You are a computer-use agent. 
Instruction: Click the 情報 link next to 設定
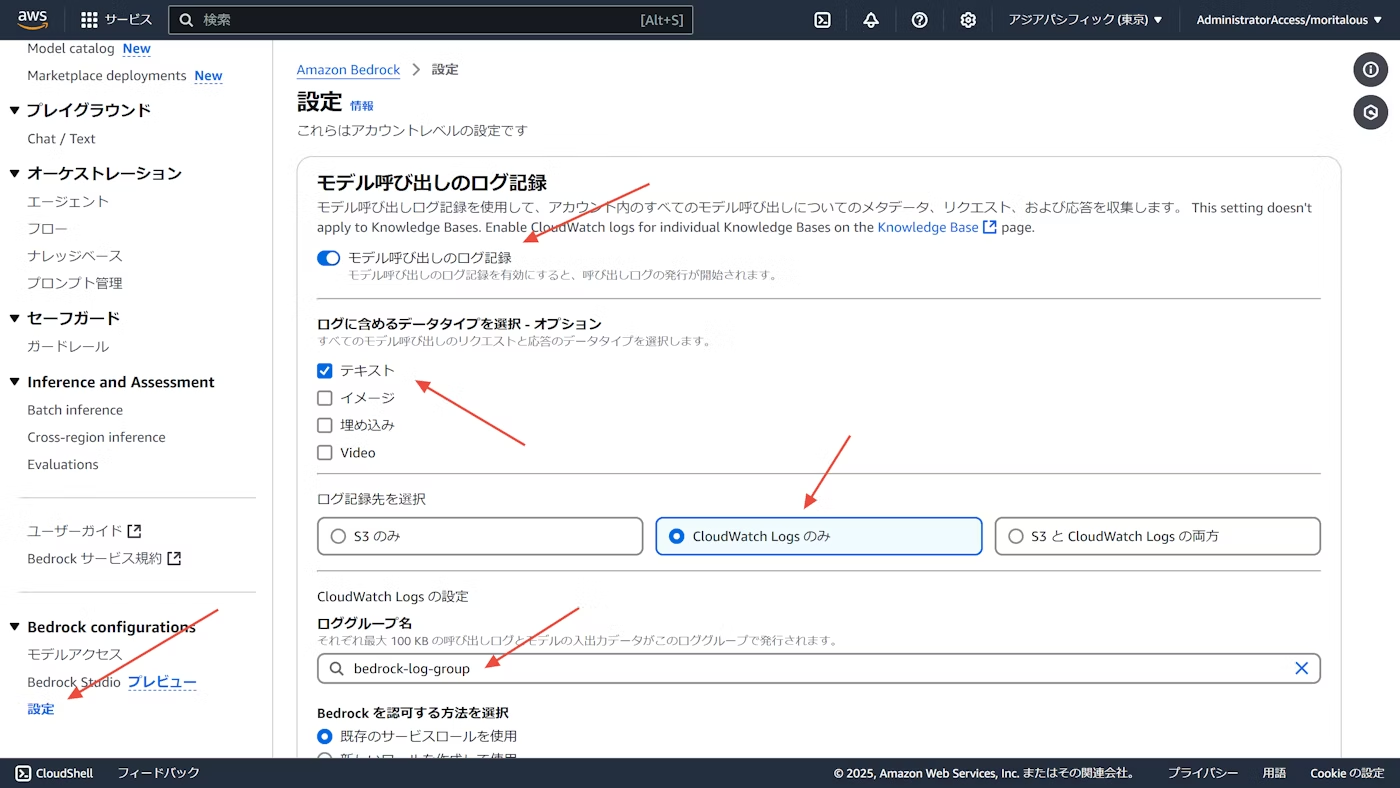362,105
